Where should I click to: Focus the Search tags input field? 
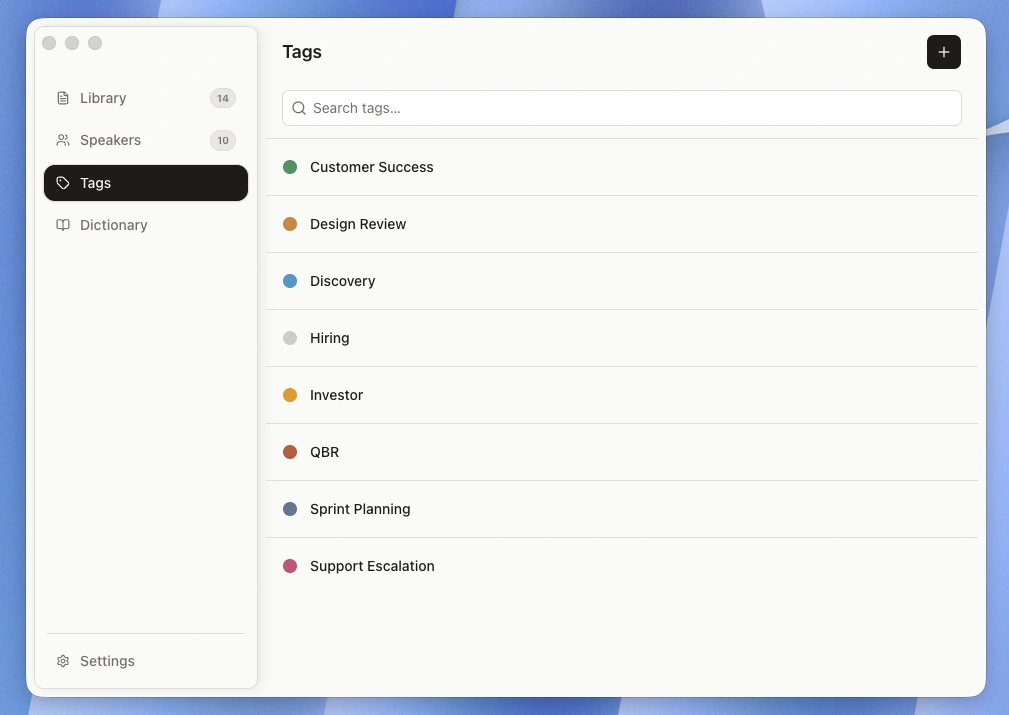coord(622,108)
